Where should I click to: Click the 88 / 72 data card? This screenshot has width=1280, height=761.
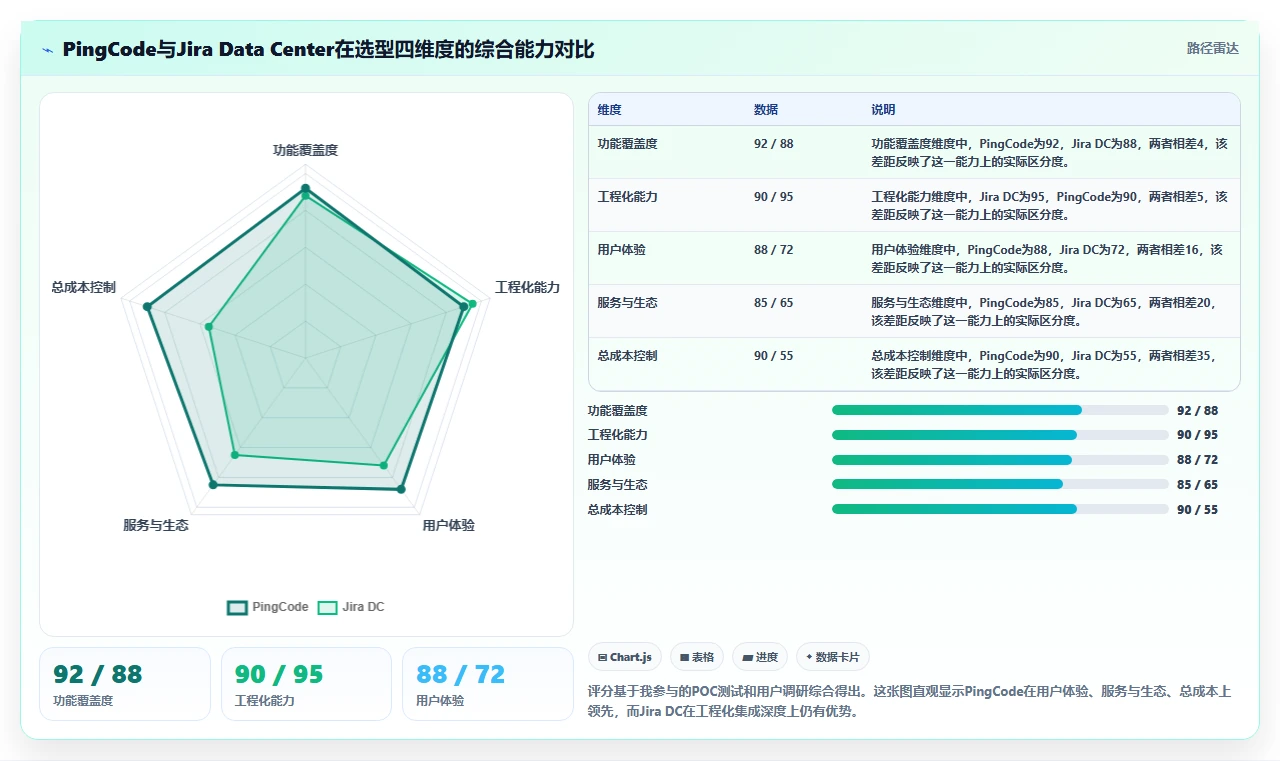[487, 684]
